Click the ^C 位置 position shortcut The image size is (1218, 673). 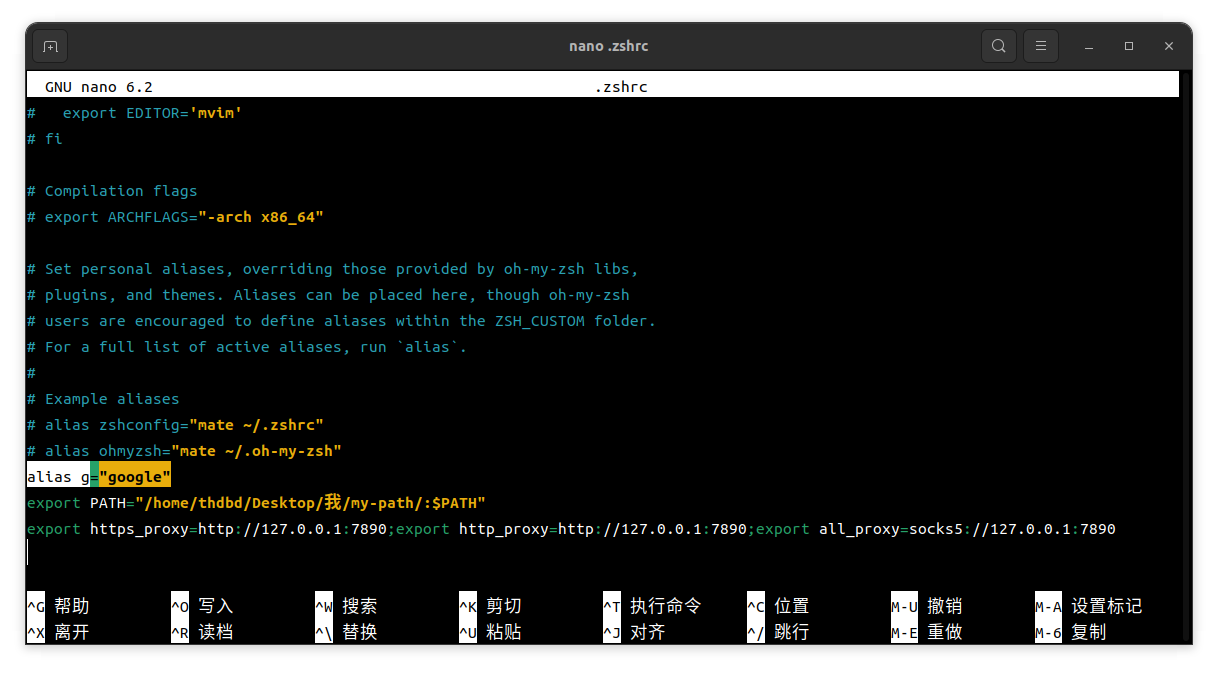pos(778,606)
